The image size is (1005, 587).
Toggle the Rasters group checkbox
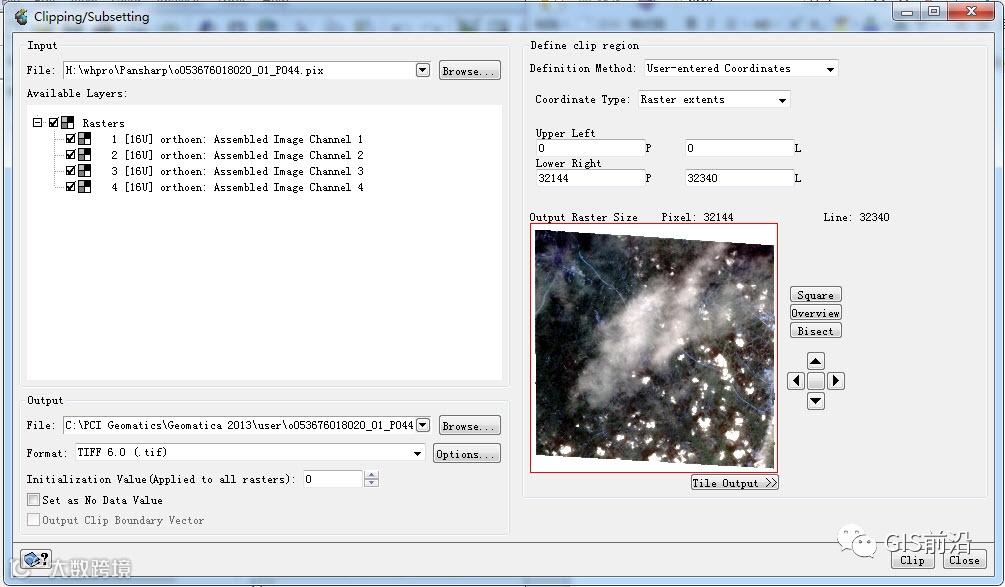[53, 122]
